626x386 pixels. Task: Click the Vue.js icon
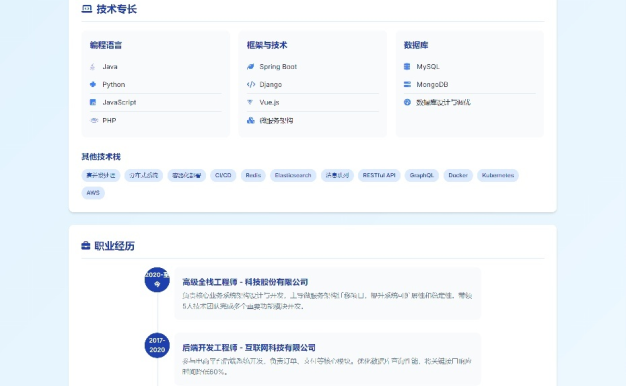[250, 102]
